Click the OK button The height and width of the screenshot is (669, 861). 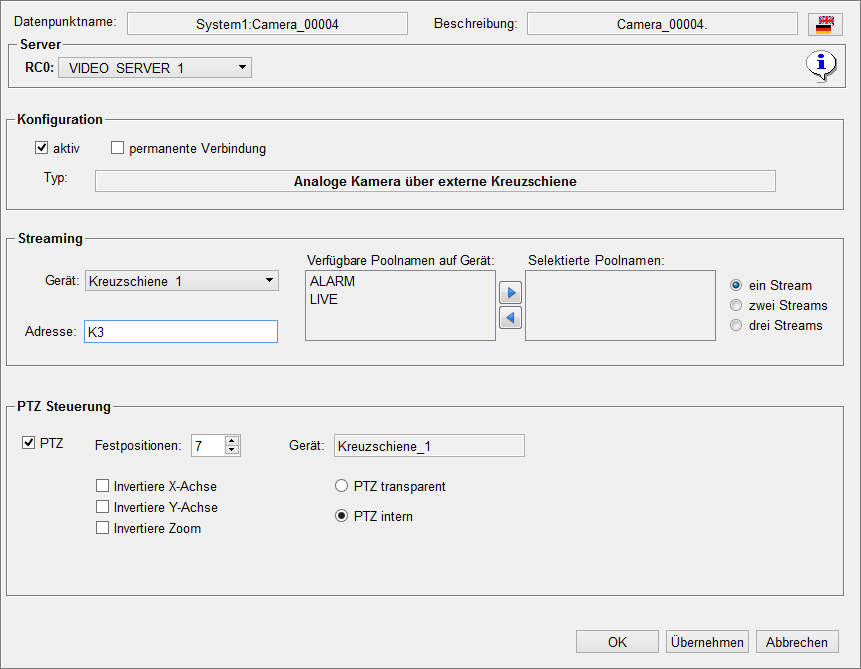pyautogui.click(x=617, y=642)
